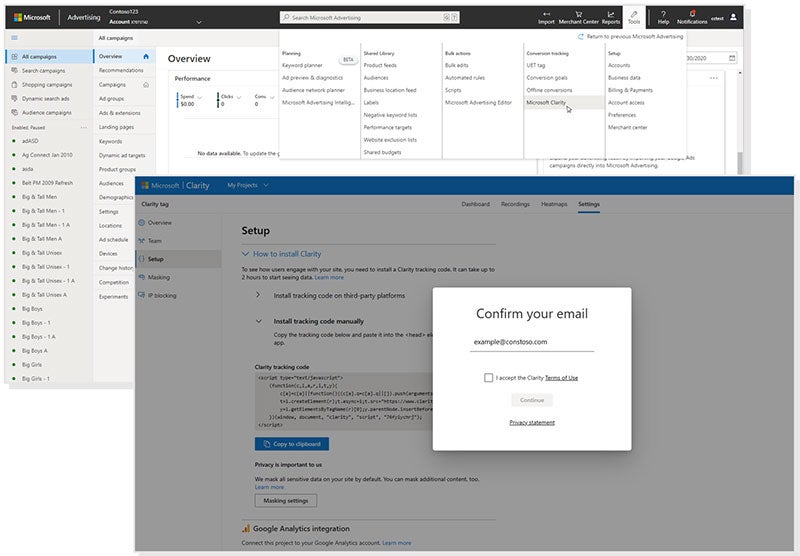Image resolution: width=800 pixels, height=556 pixels.
Task: Click Masking settings button
Action: point(286,501)
